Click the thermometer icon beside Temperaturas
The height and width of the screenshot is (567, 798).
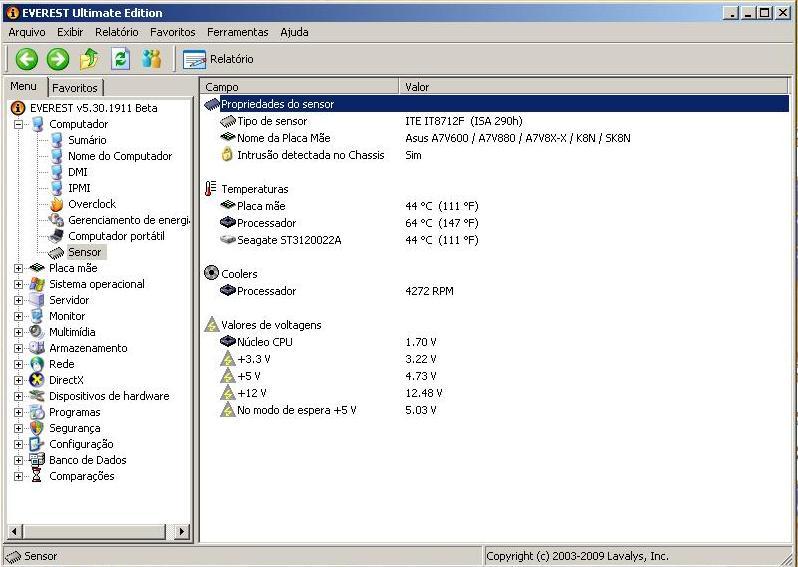coord(210,189)
